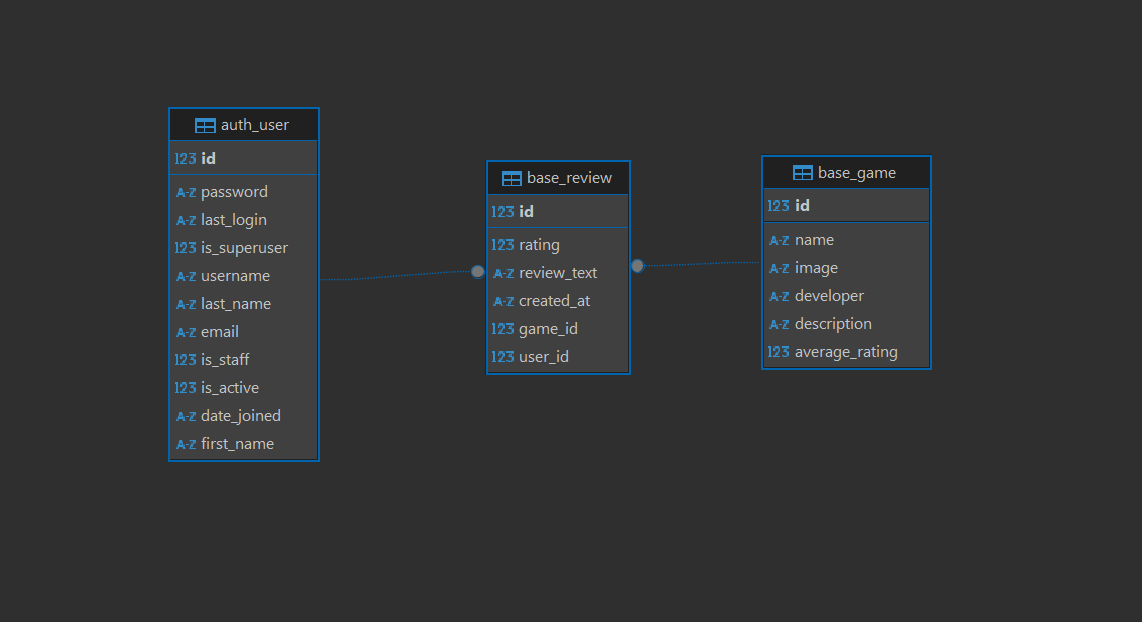Viewport: 1142px width, 622px height.
Task: Click the auth_user table title
Action: (253, 124)
